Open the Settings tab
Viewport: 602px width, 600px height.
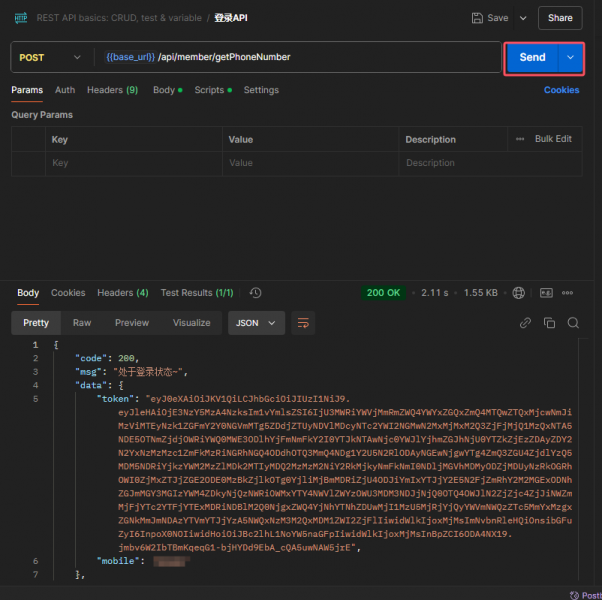[261, 90]
